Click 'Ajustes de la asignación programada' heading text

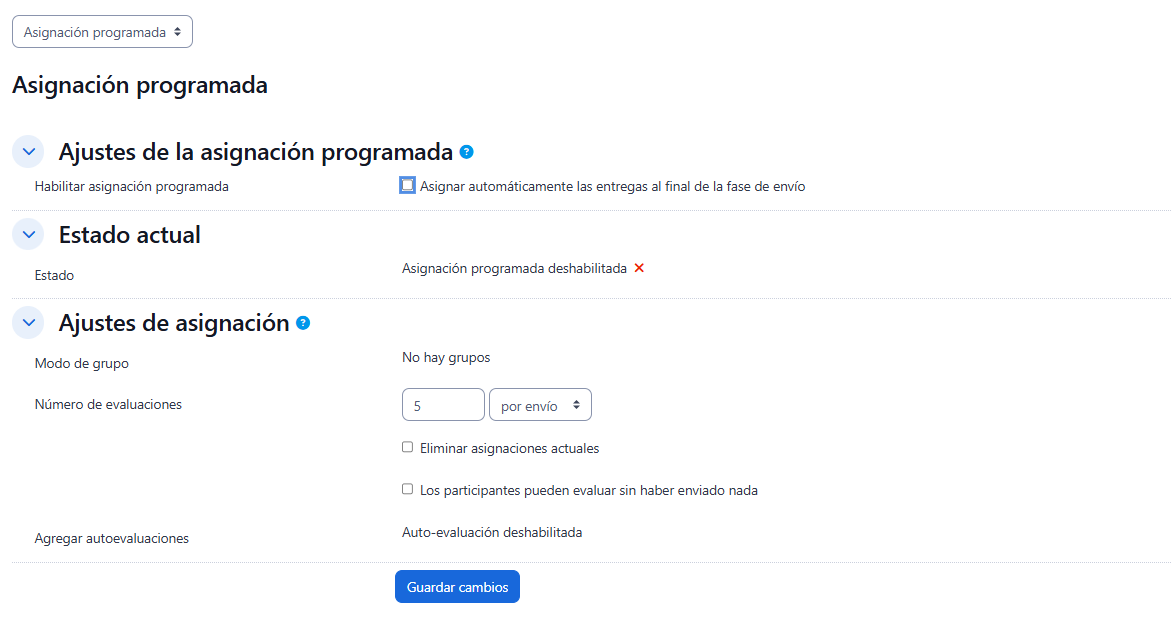(x=256, y=152)
